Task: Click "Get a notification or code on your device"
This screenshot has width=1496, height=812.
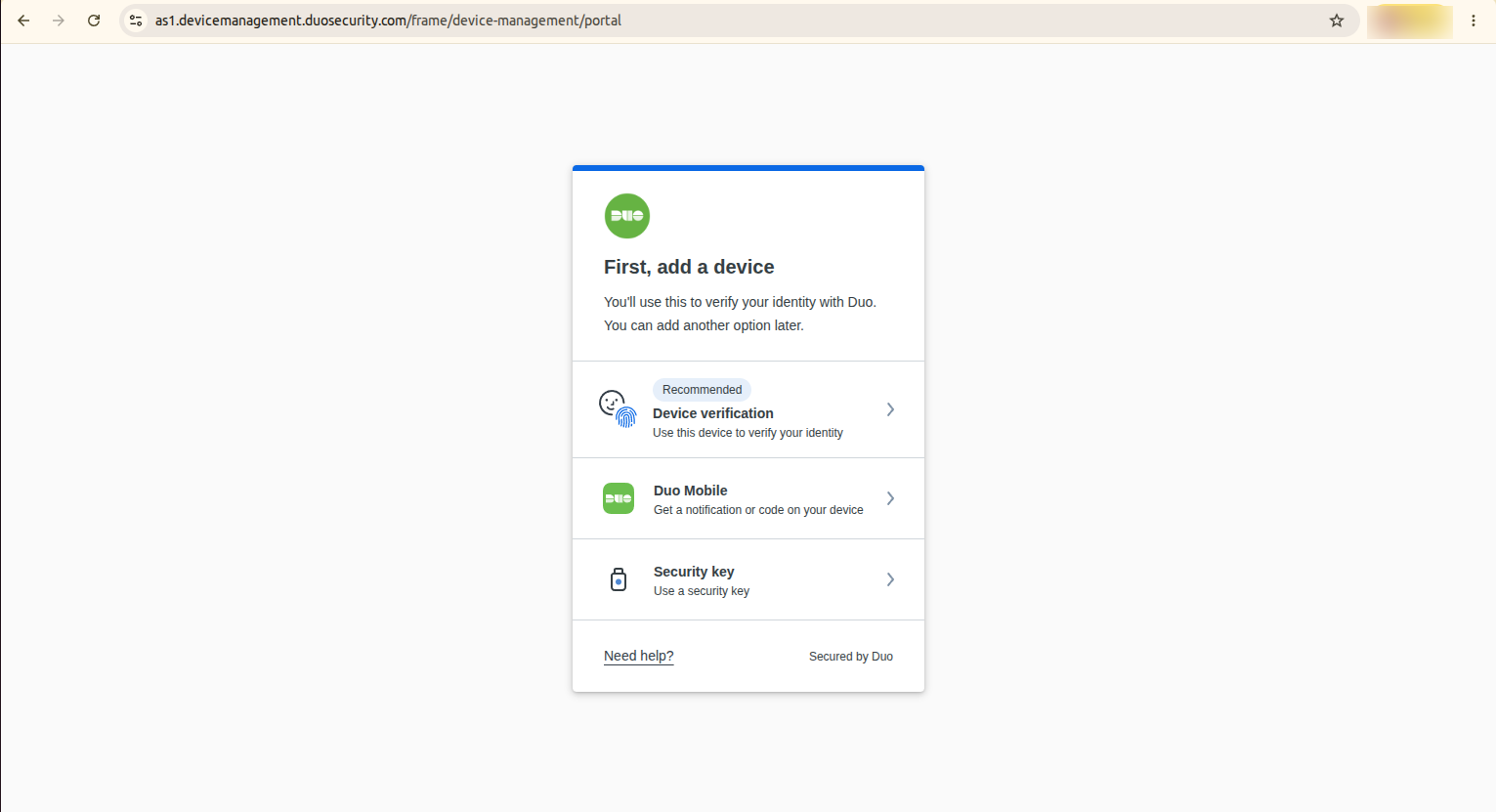Action: click(x=758, y=510)
